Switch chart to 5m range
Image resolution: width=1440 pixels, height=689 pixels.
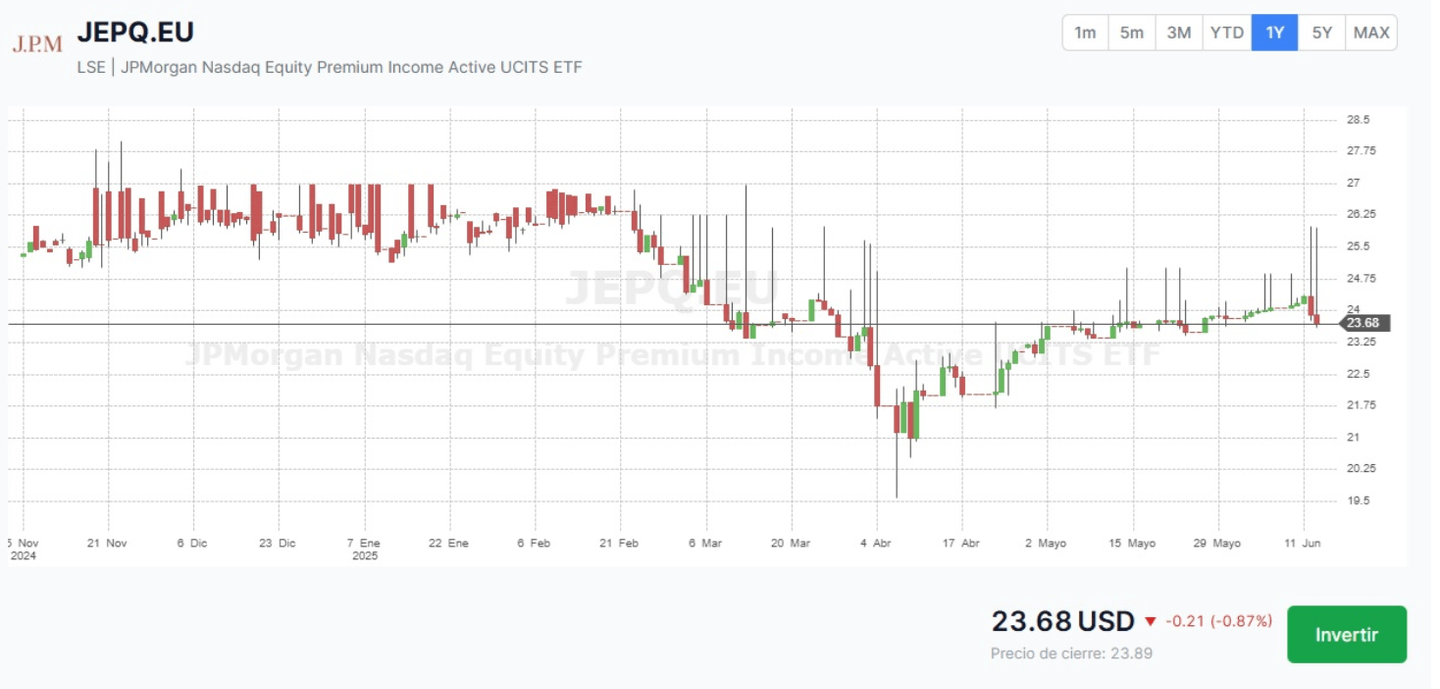point(1131,33)
